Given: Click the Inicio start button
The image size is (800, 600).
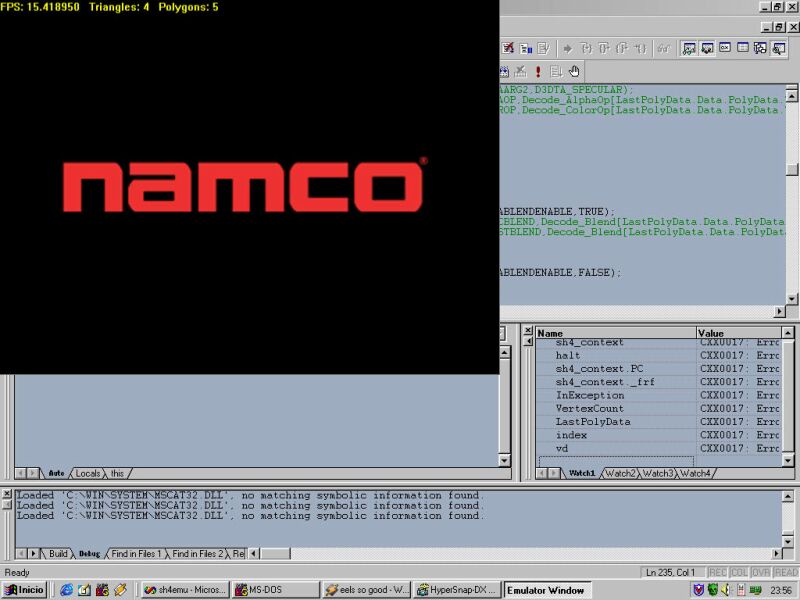Looking at the screenshot, I should pyautogui.click(x=24, y=590).
